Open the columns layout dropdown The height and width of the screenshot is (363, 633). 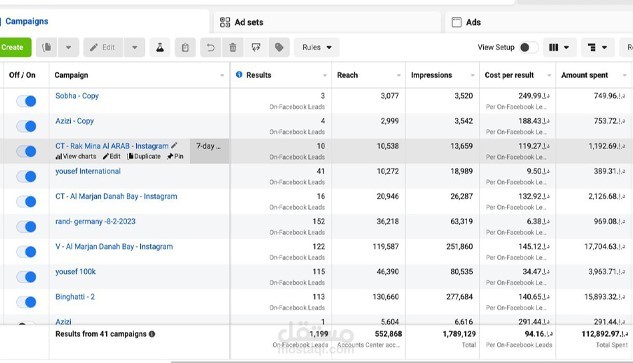(559, 47)
